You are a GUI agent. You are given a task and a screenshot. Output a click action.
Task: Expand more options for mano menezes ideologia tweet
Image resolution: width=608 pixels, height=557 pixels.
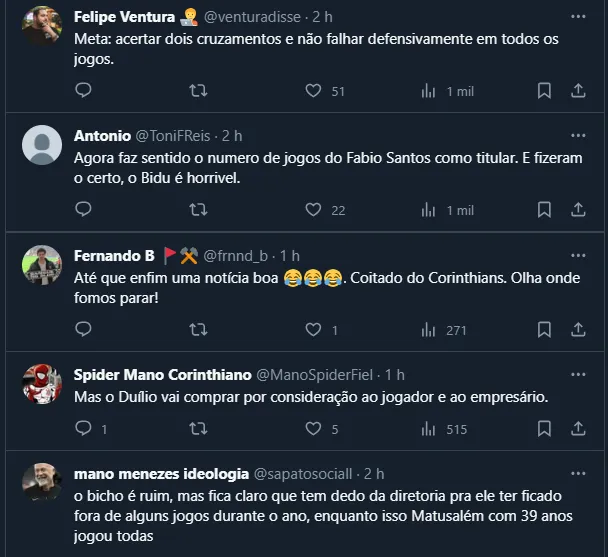coord(577,473)
